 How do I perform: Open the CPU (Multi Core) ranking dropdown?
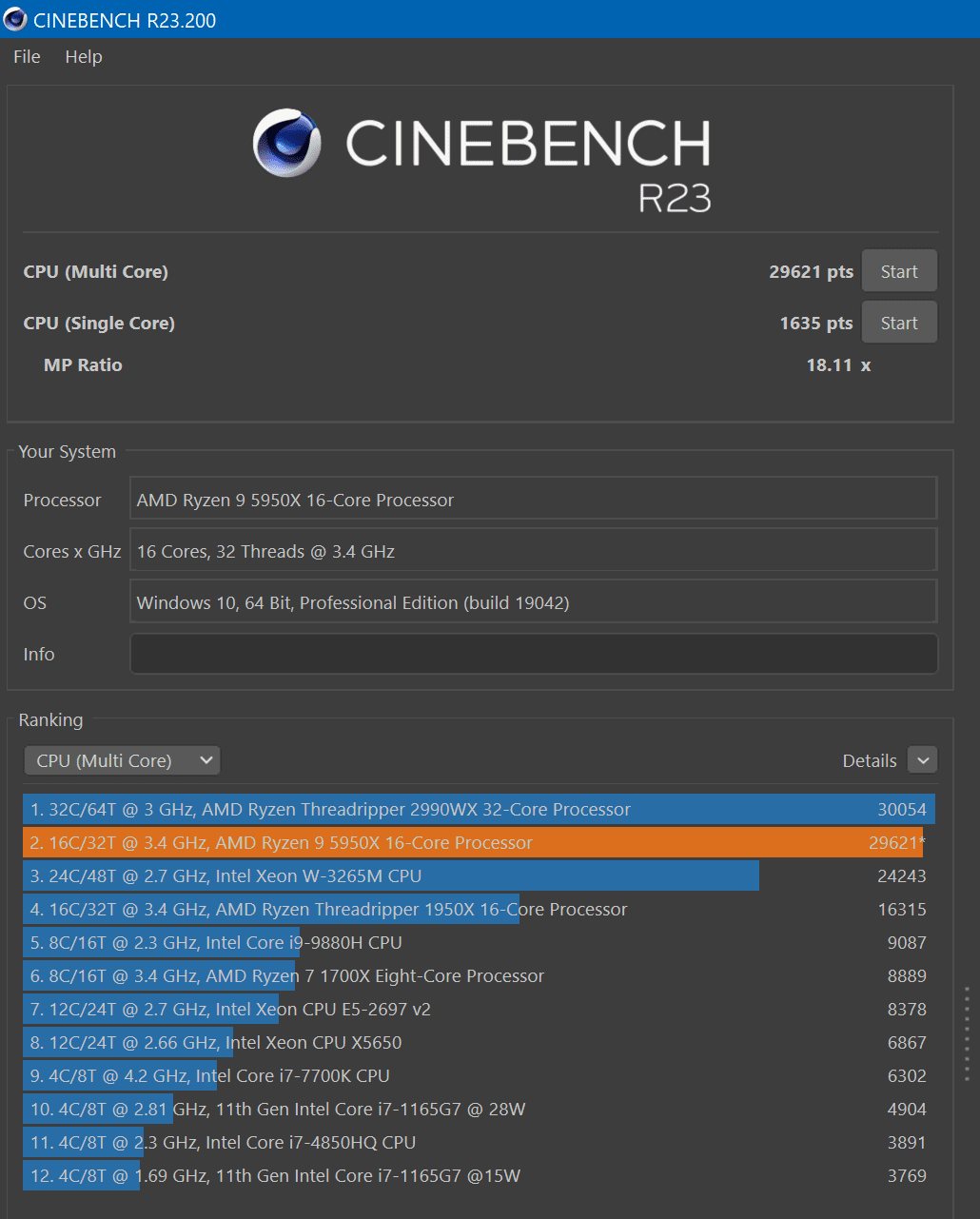point(122,760)
